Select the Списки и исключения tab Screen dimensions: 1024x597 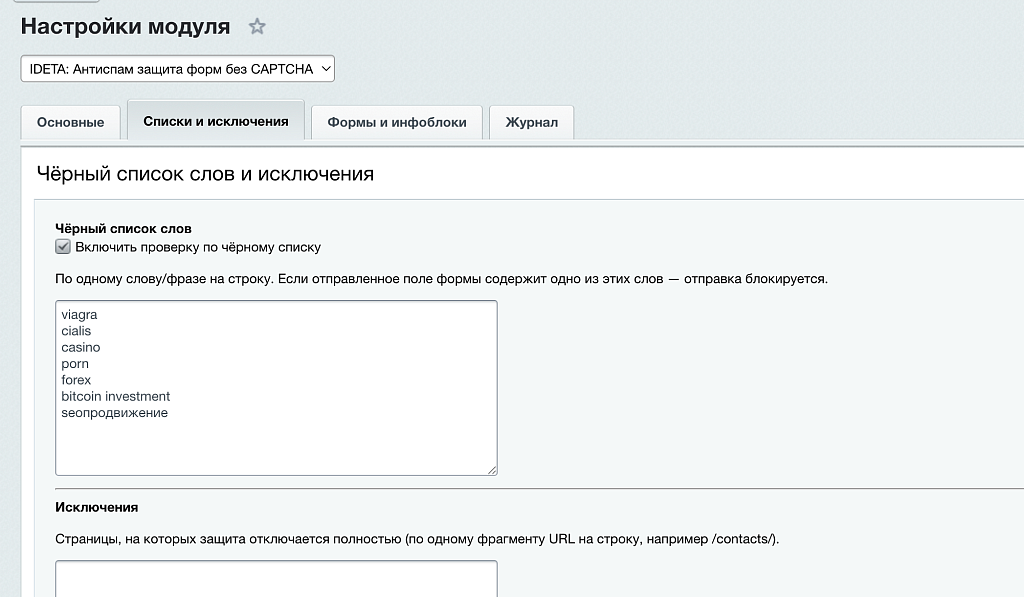tap(216, 121)
